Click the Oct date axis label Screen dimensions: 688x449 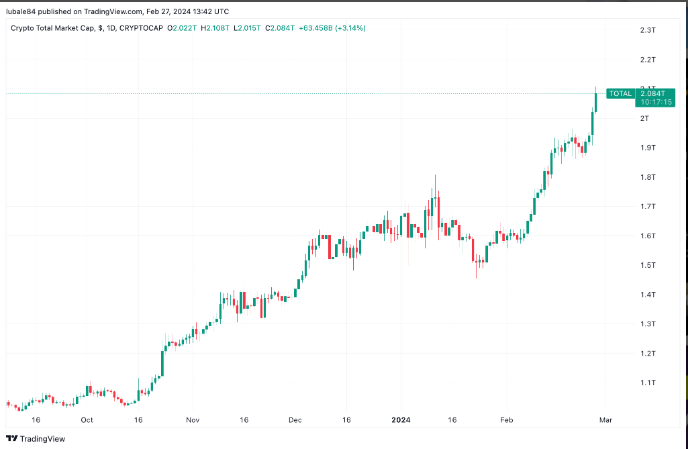(87, 420)
